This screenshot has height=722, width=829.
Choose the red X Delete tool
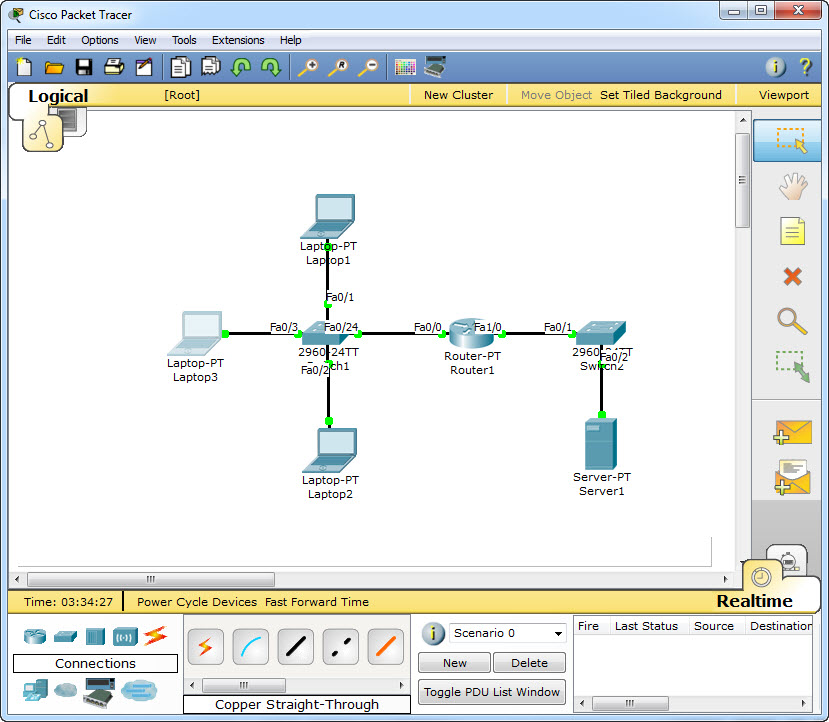coord(793,276)
